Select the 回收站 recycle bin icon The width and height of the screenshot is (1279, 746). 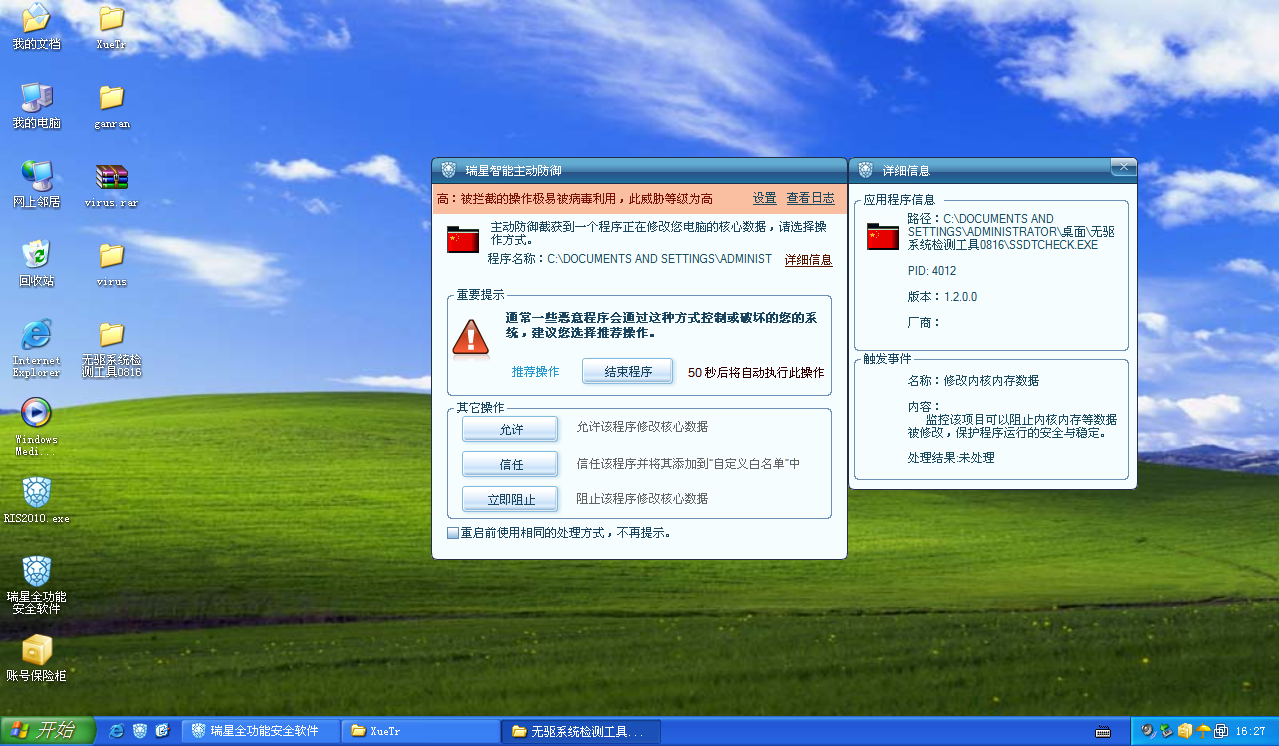36,263
